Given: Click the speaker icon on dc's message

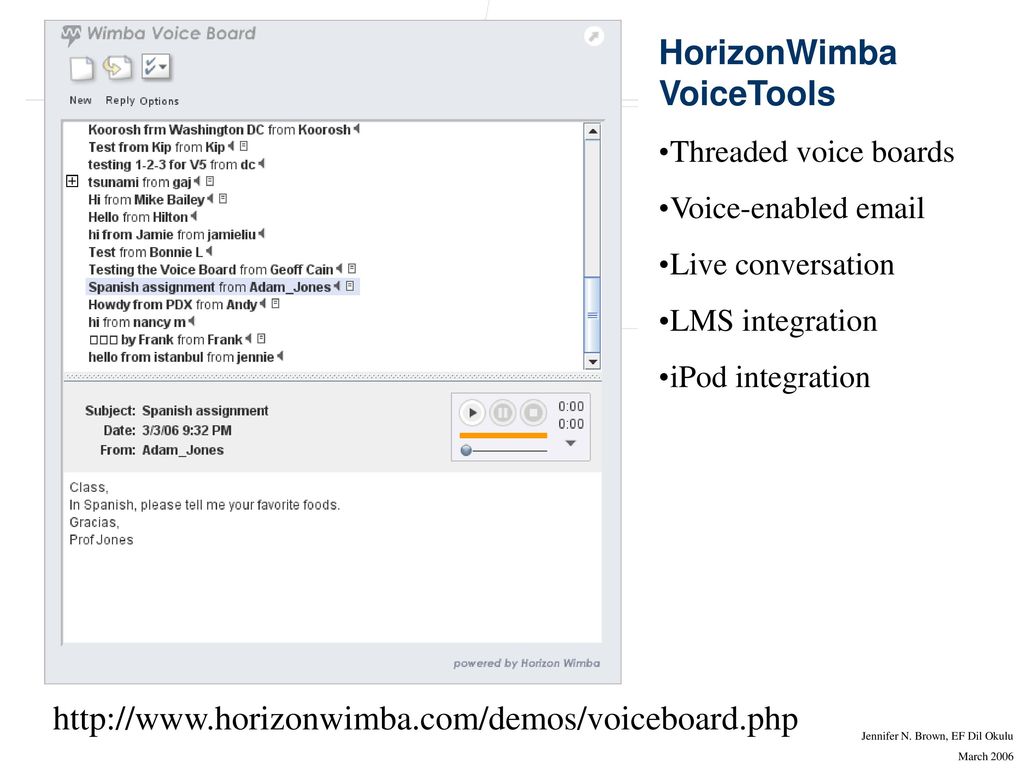Looking at the screenshot, I should (261, 164).
